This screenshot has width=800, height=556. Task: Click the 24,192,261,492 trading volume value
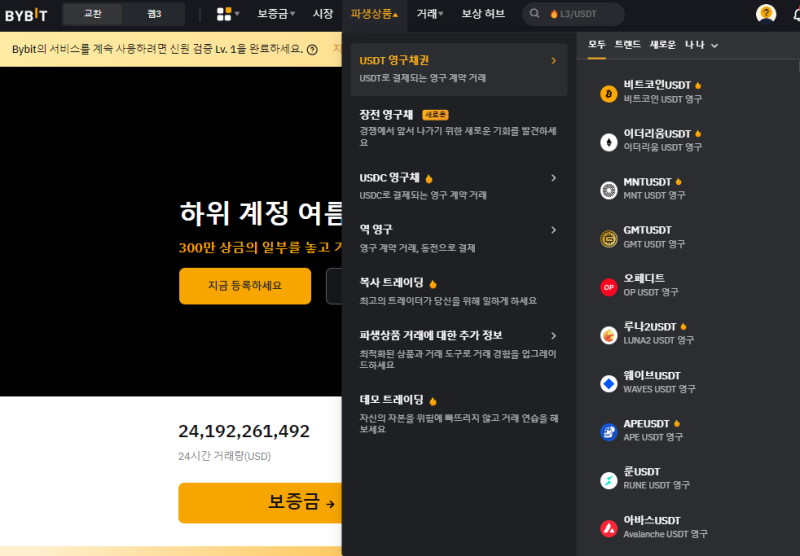click(x=244, y=432)
